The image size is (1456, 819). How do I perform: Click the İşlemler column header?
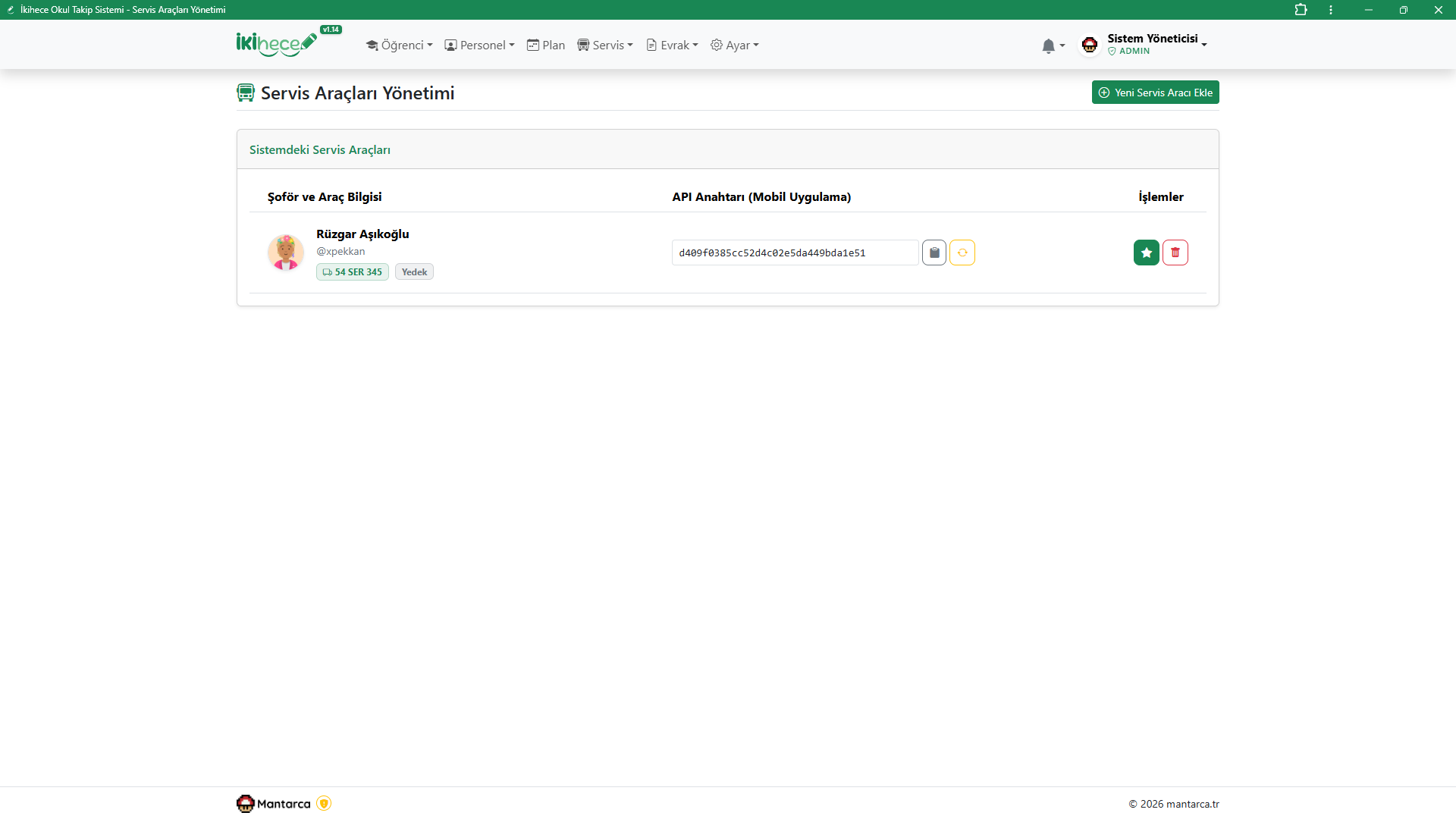click(x=1161, y=197)
